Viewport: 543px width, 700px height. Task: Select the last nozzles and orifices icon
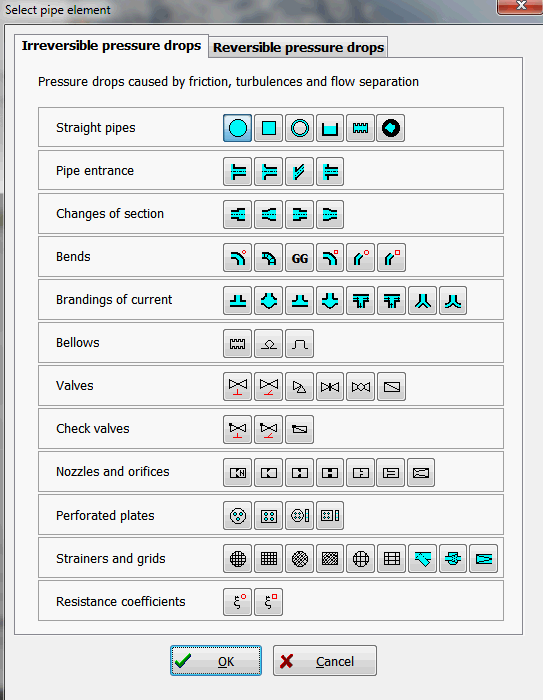tap(421, 472)
